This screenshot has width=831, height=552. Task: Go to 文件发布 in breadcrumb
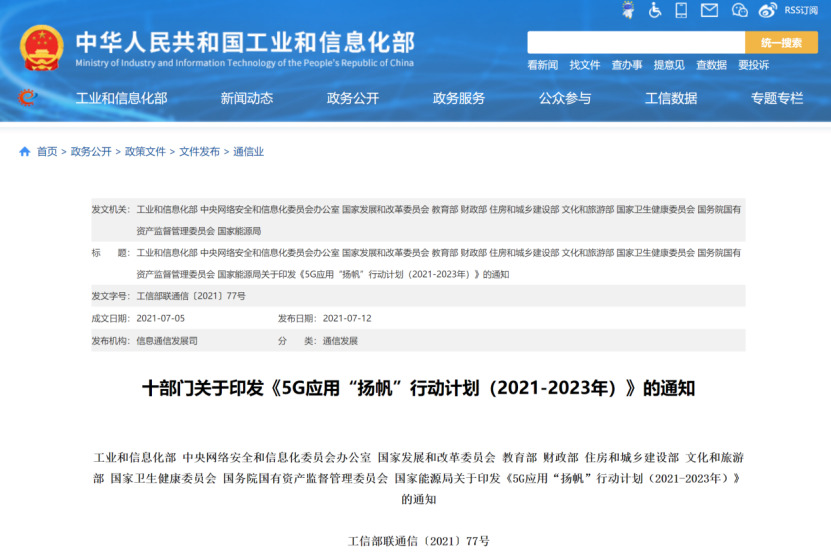(x=199, y=152)
